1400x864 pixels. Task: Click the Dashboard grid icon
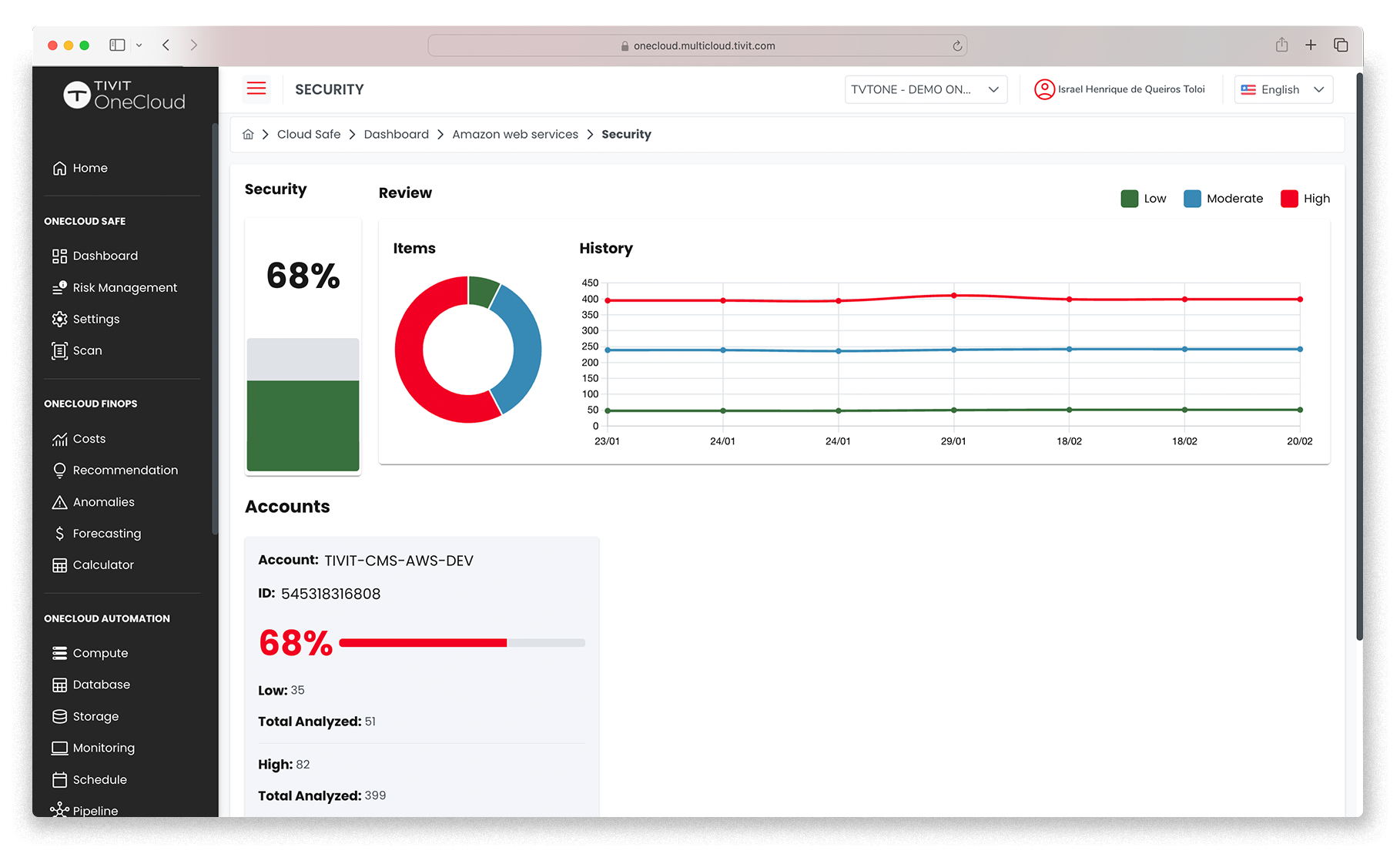tap(59, 256)
